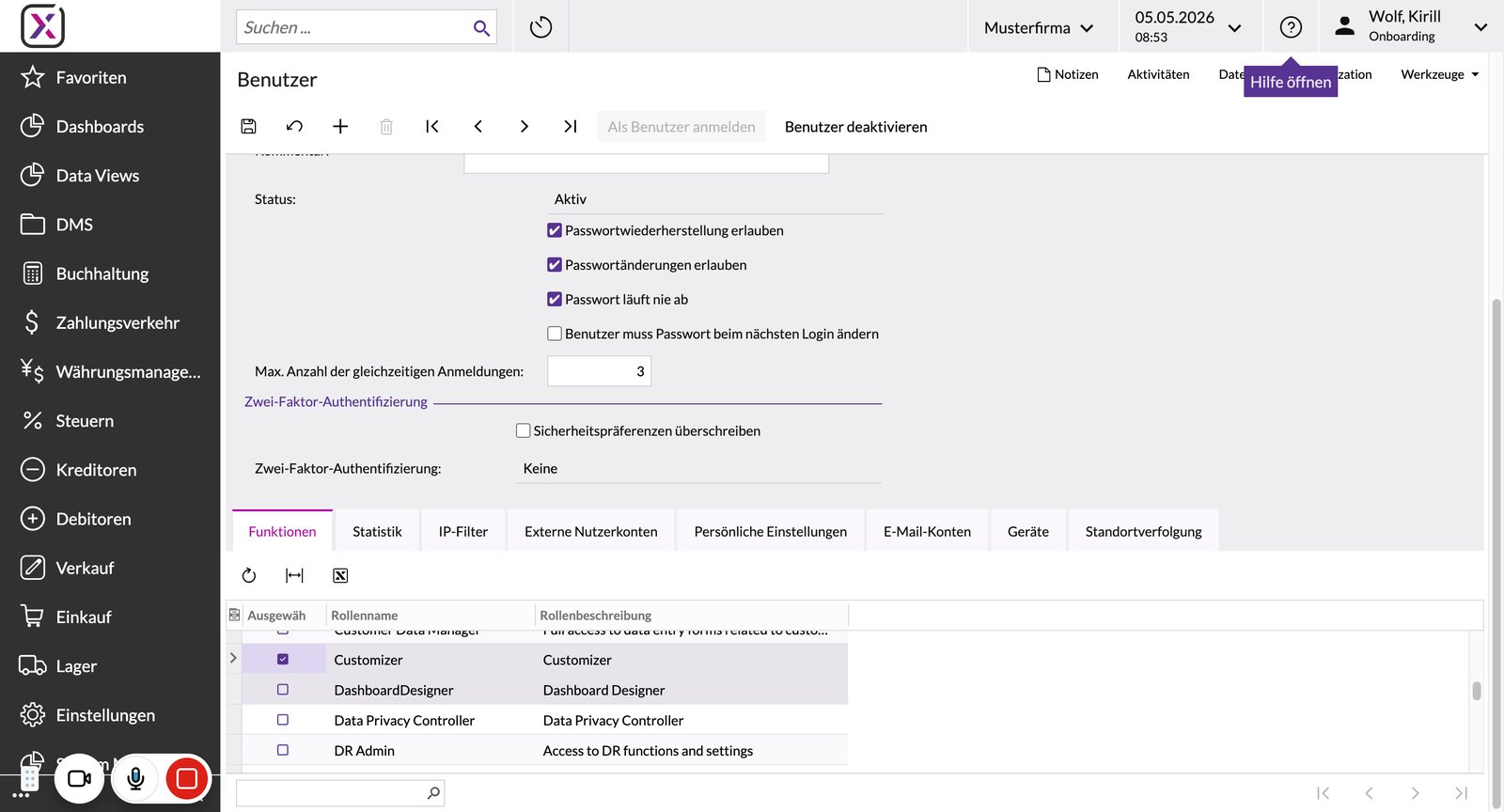Click the Rollenname column header
The width and height of the screenshot is (1504, 812).
point(430,616)
